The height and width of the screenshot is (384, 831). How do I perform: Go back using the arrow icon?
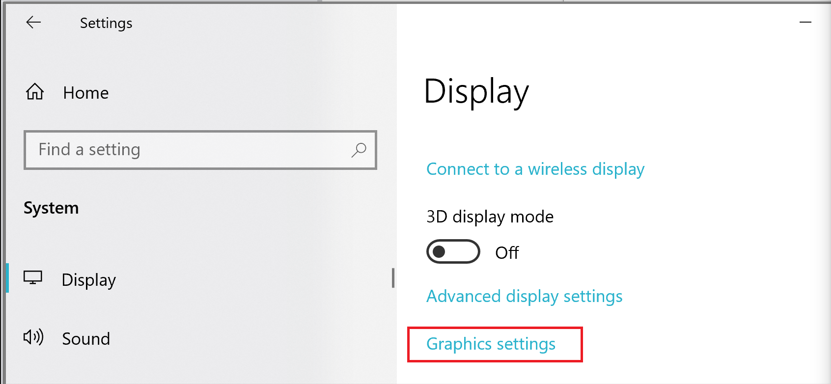pyautogui.click(x=33, y=22)
